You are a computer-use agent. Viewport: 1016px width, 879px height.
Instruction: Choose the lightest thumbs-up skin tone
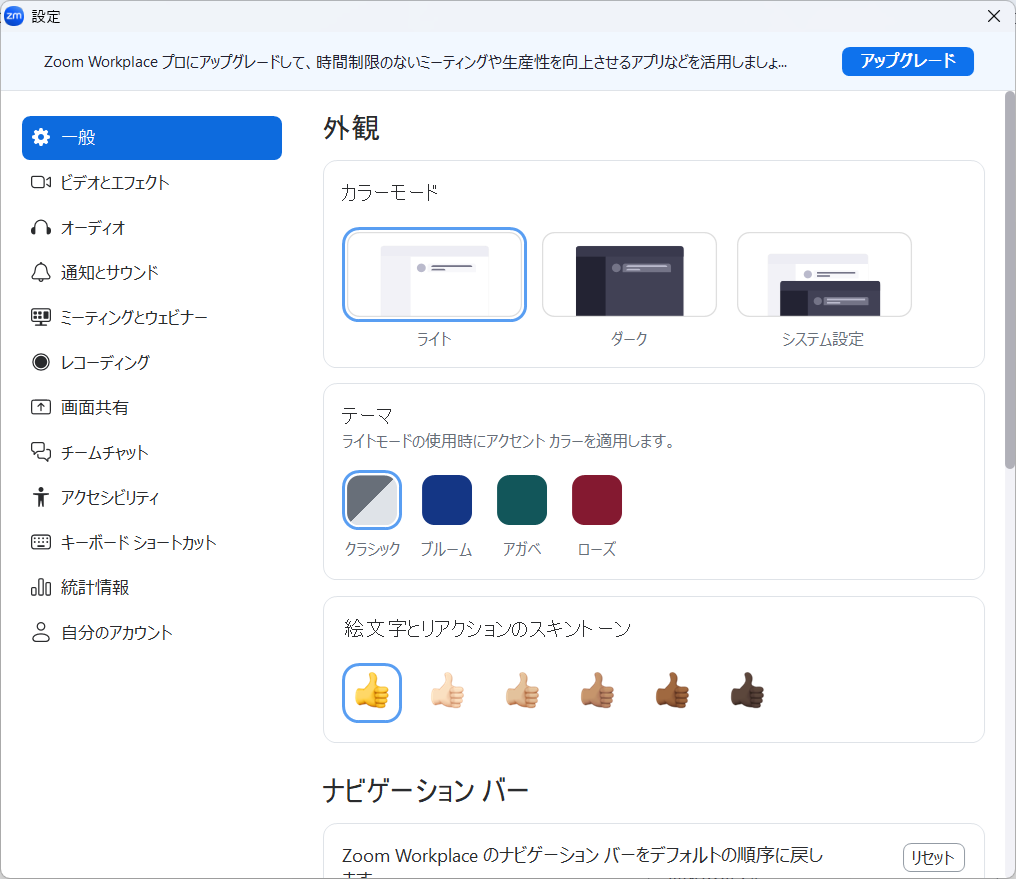[447, 691]
